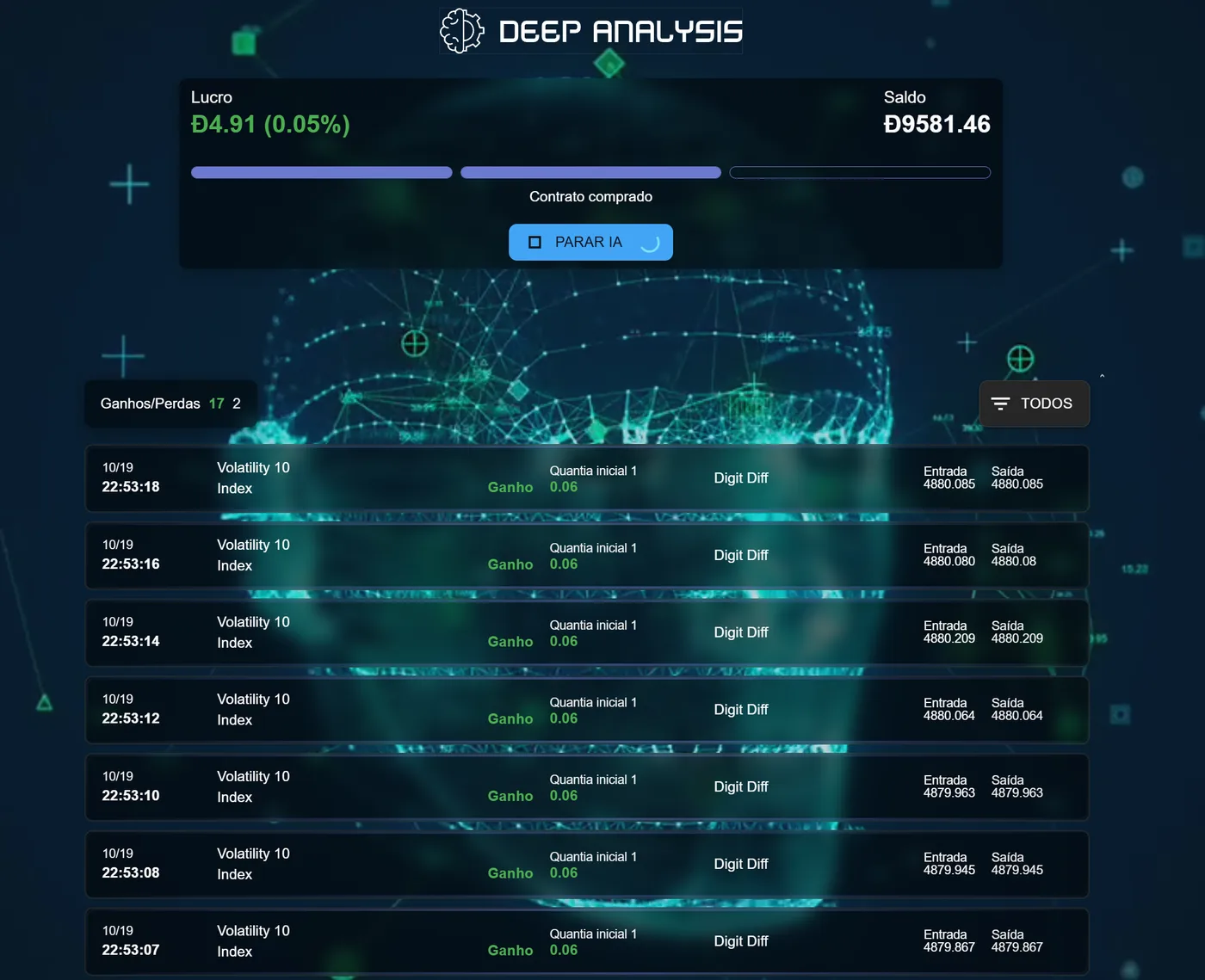Click the empty third progress bar segment
The image size is (1205, 980).
[860, 172]
